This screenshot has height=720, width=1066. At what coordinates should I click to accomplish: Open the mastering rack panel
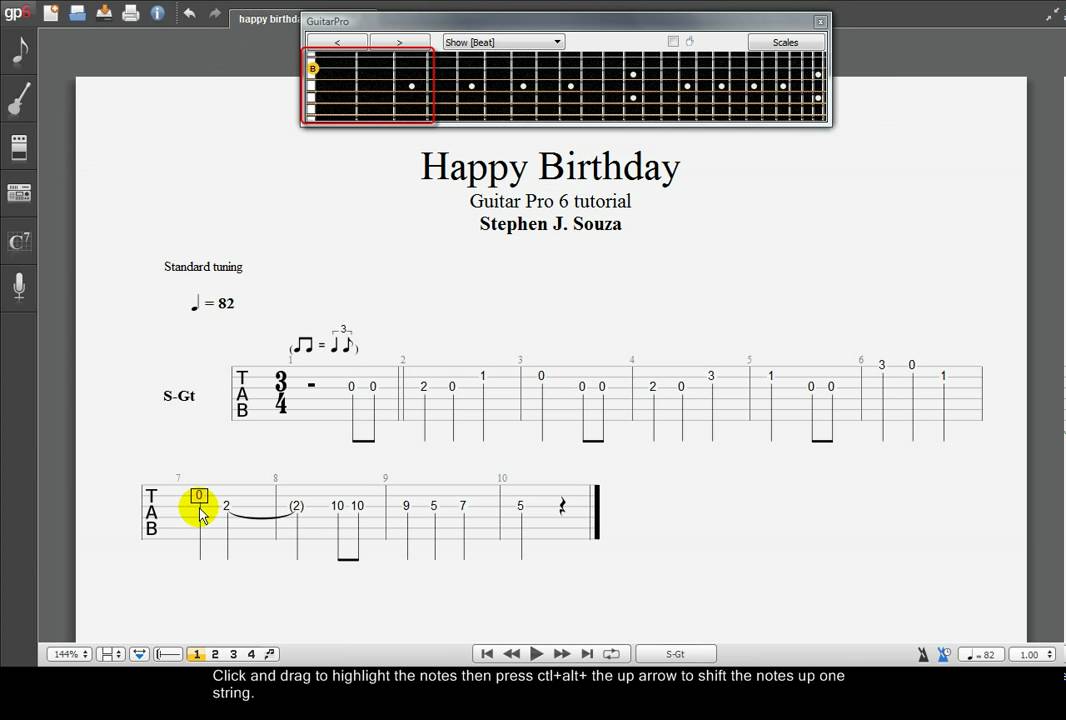pos(19,194)
